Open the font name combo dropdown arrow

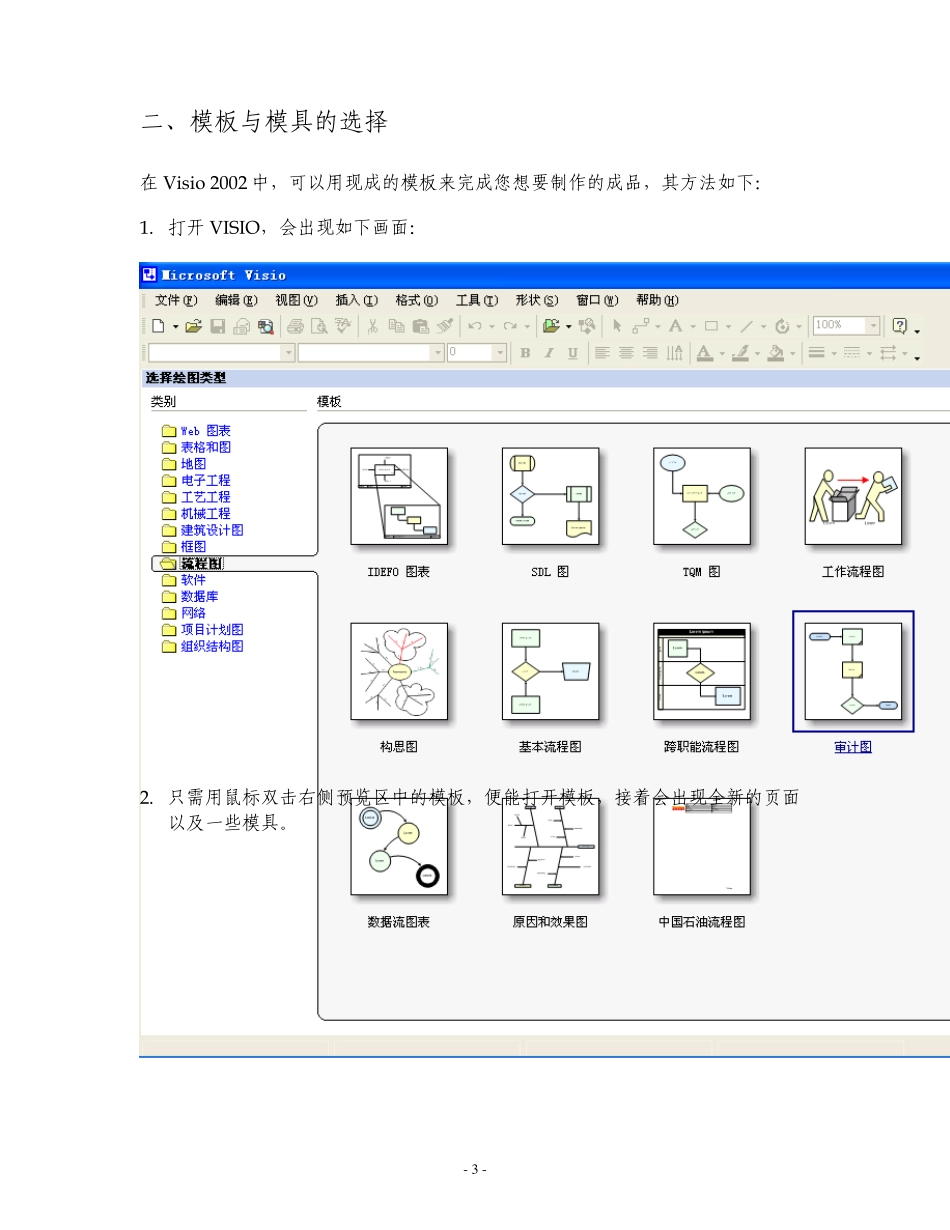438,352
